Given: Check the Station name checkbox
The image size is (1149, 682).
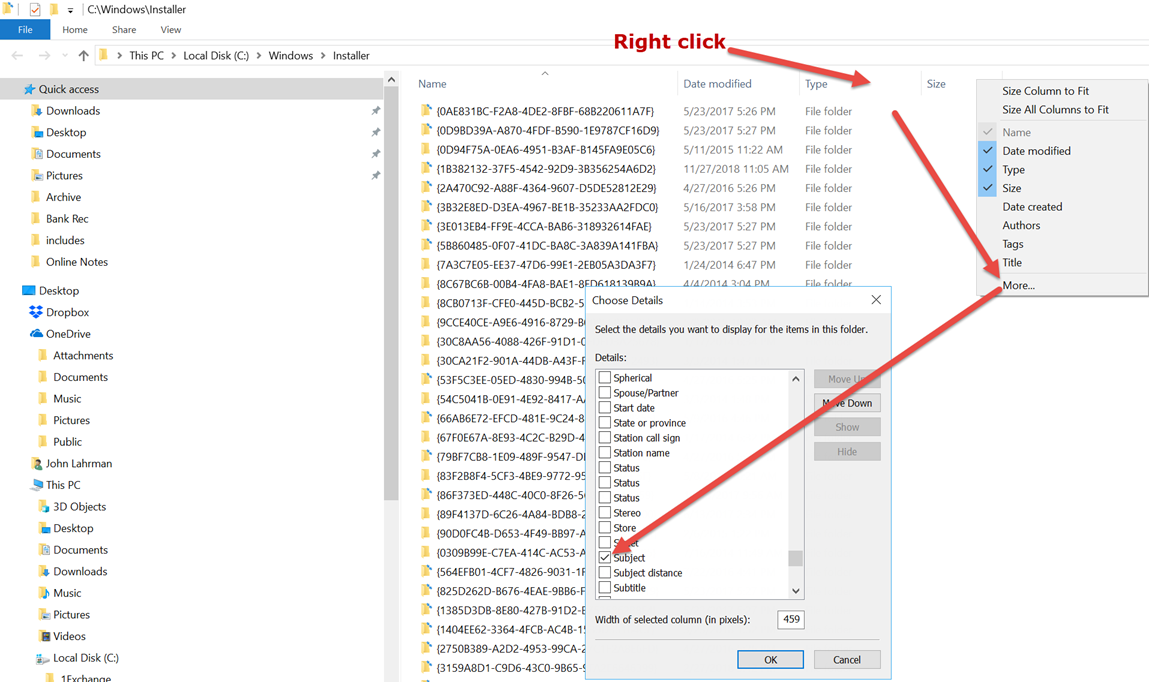Looking at the screenshot, I should (x=605, y=453).
